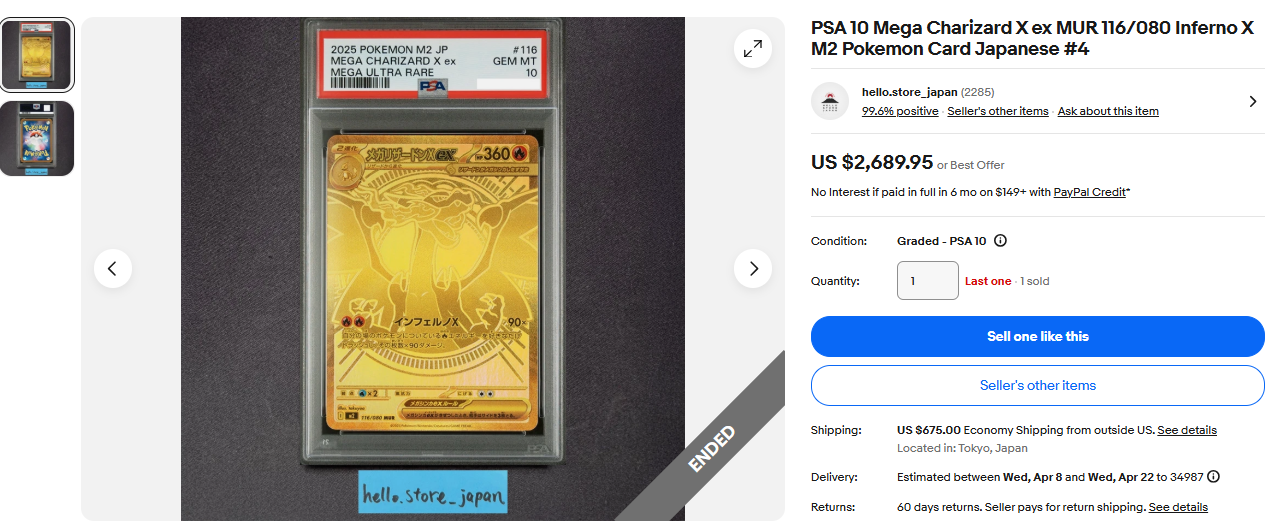Open shipping See details link
The width and height of the screenshot is (1286, 530).
pos(1187,430)
